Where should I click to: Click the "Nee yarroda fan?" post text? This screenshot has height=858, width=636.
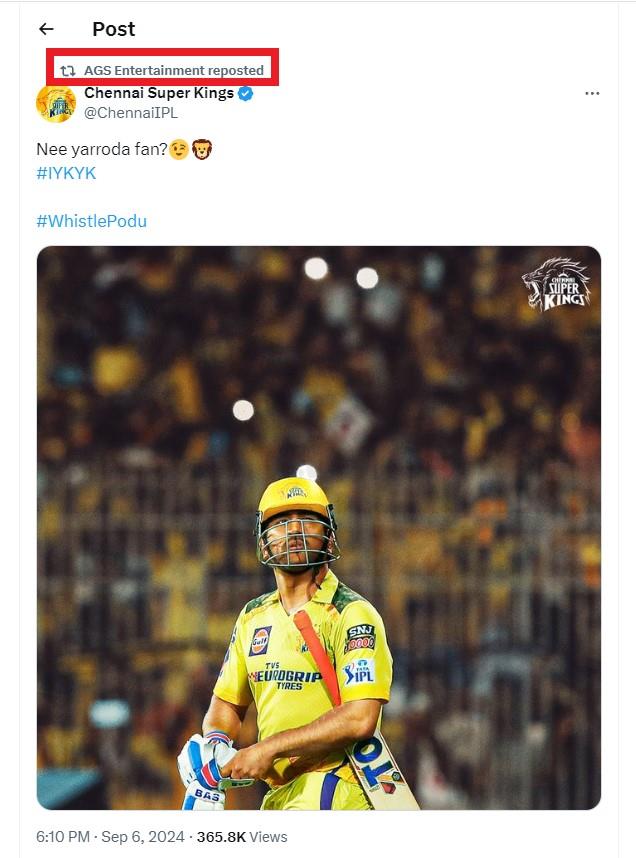[101, 149]
